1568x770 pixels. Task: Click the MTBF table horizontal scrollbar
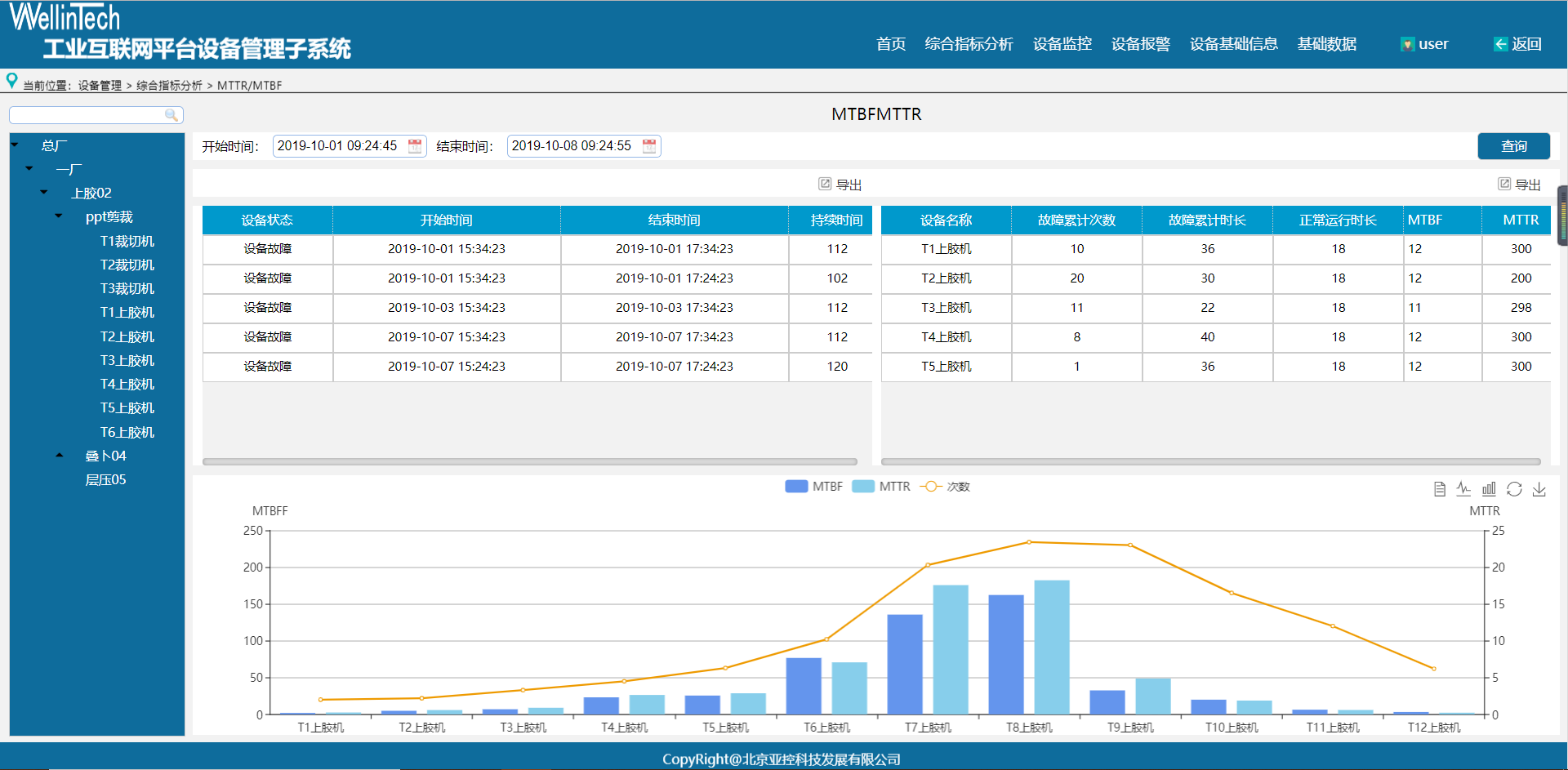pyautogui.click(x=1211, y=461)
